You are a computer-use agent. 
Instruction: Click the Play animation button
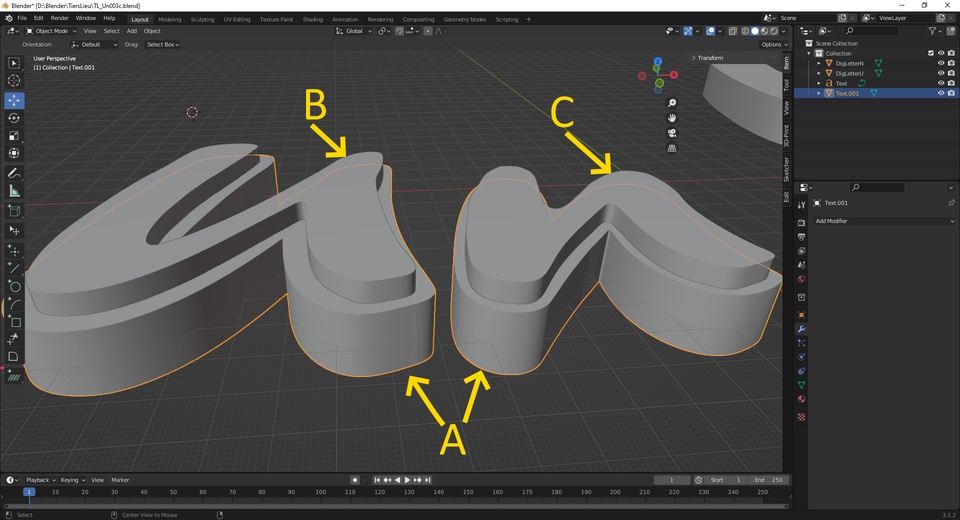pos(407,480)
